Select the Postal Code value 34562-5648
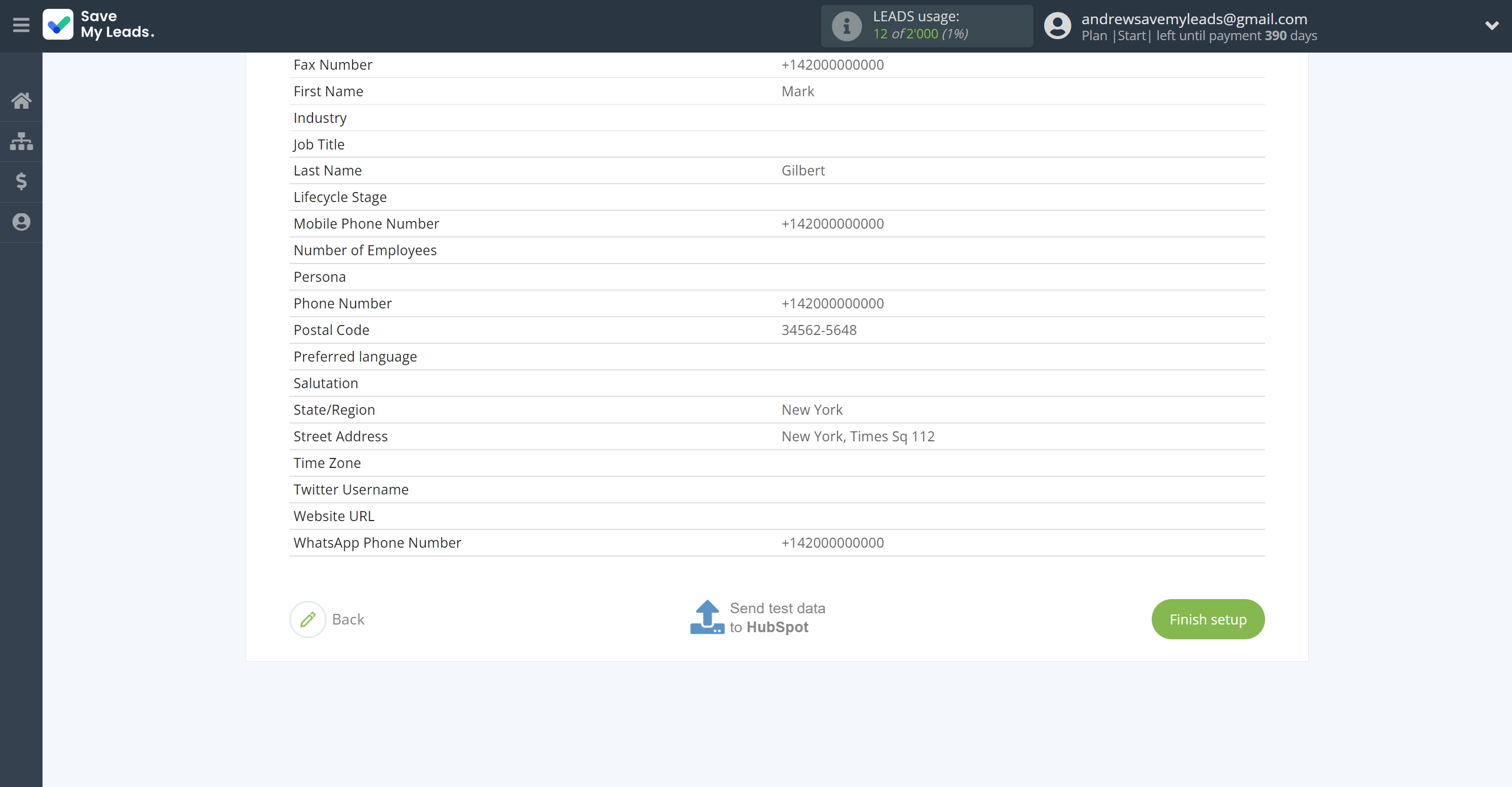 click(819, 330)
